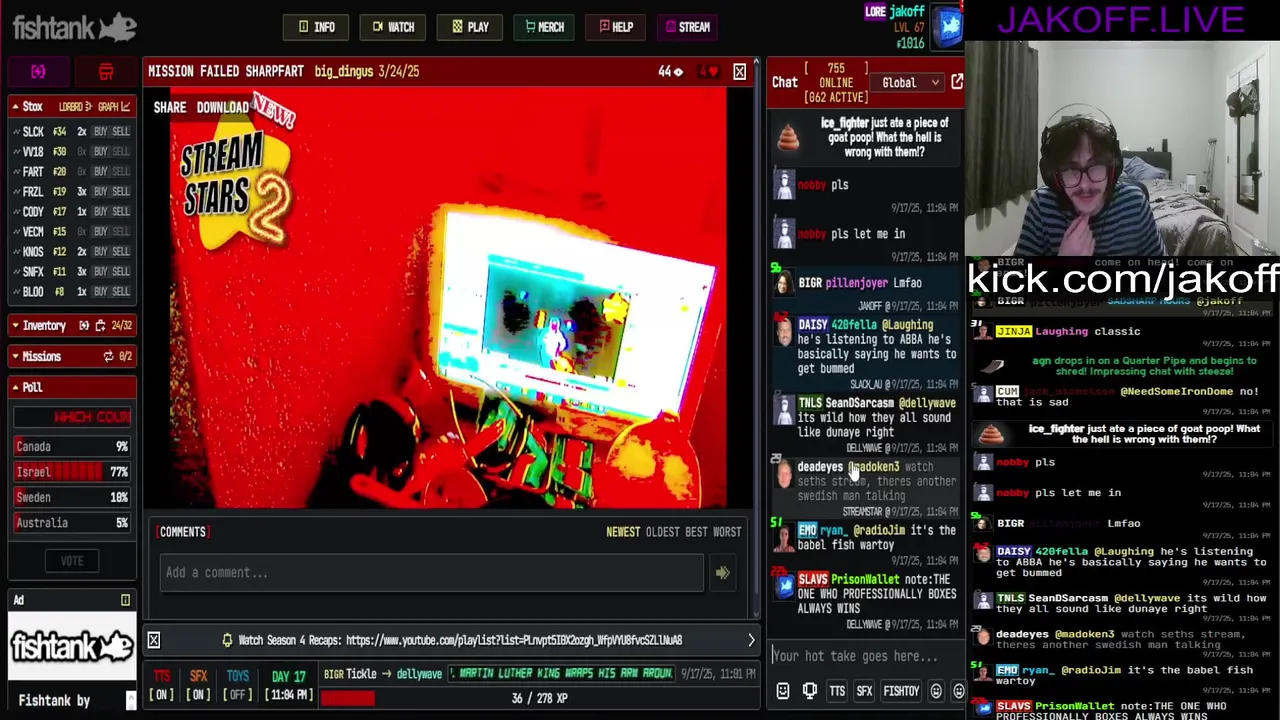
Task: Collapse the Poll panel
Action: (x=15, y=388)
